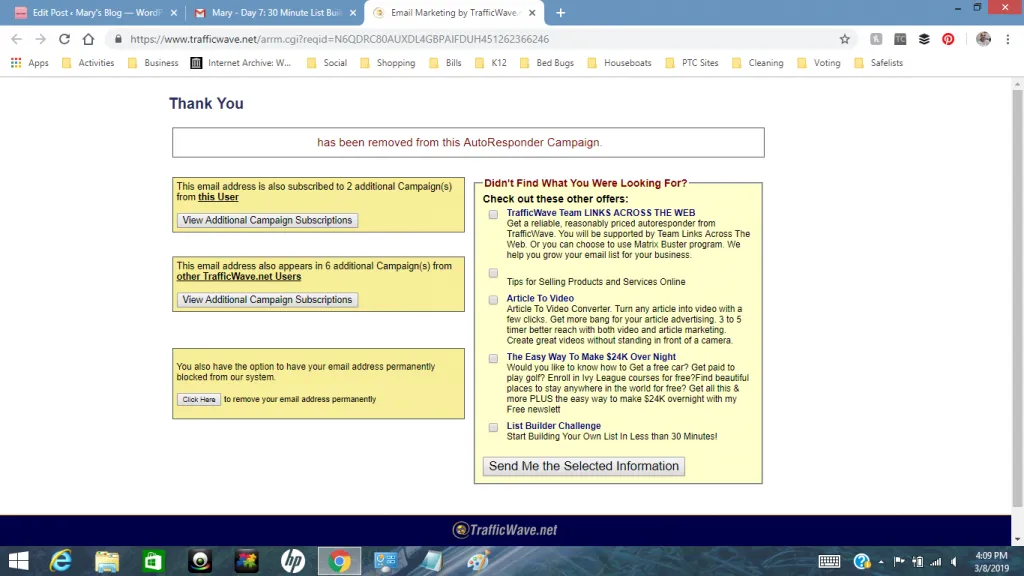Image resolution: width=1024 pixels, height=576 pixels.
Task: Open a new browser tab
Action: [560, 12]
